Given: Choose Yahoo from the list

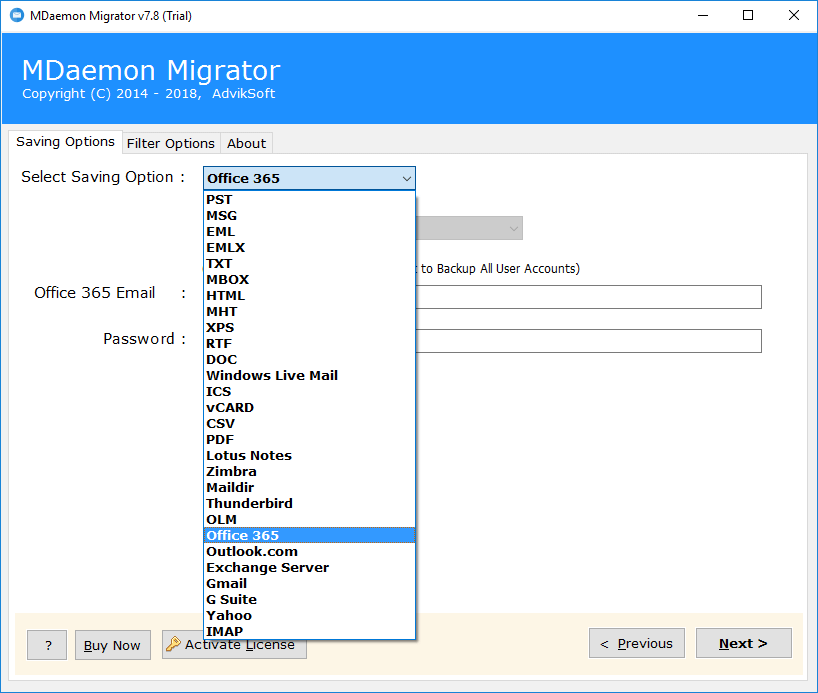Looking at the screenshot, I should [309, 616].
